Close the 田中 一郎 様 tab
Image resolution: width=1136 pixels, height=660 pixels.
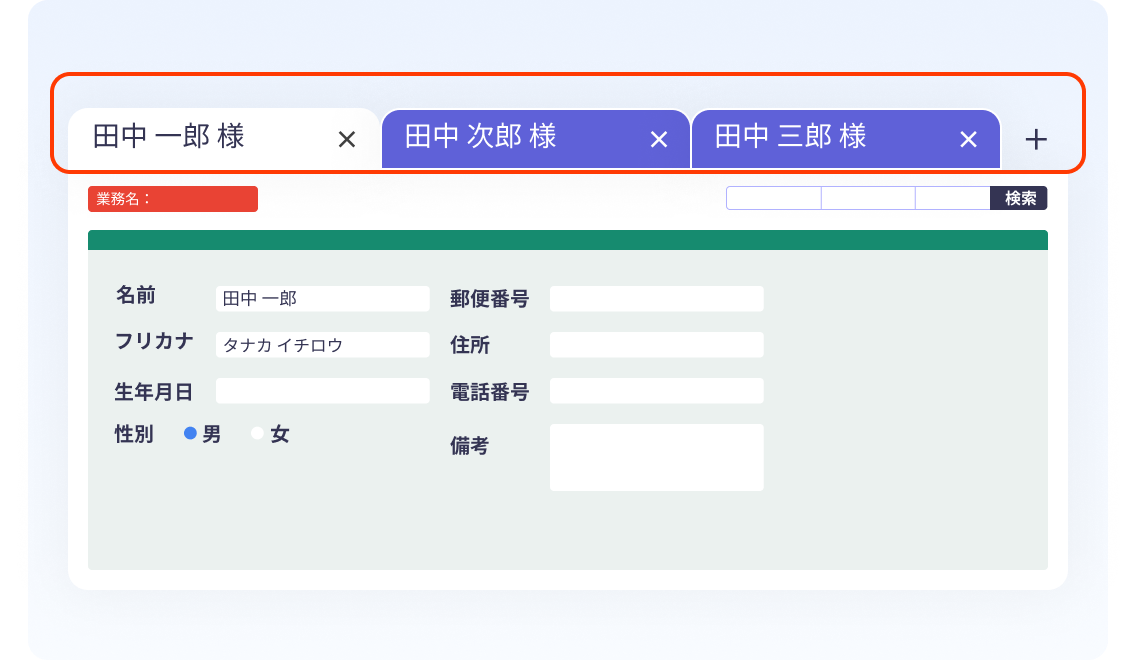coord(347,140)
